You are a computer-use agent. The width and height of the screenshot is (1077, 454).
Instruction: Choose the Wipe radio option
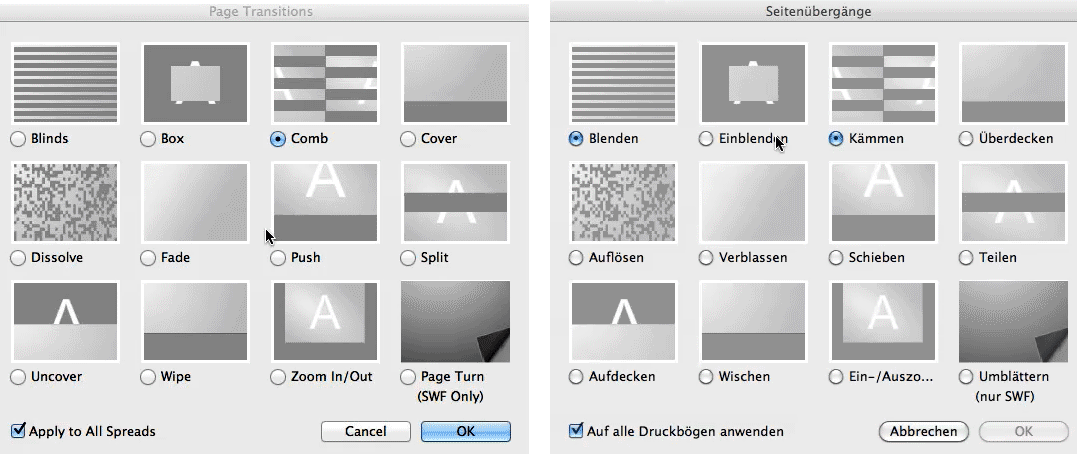[x=148, y=378]
